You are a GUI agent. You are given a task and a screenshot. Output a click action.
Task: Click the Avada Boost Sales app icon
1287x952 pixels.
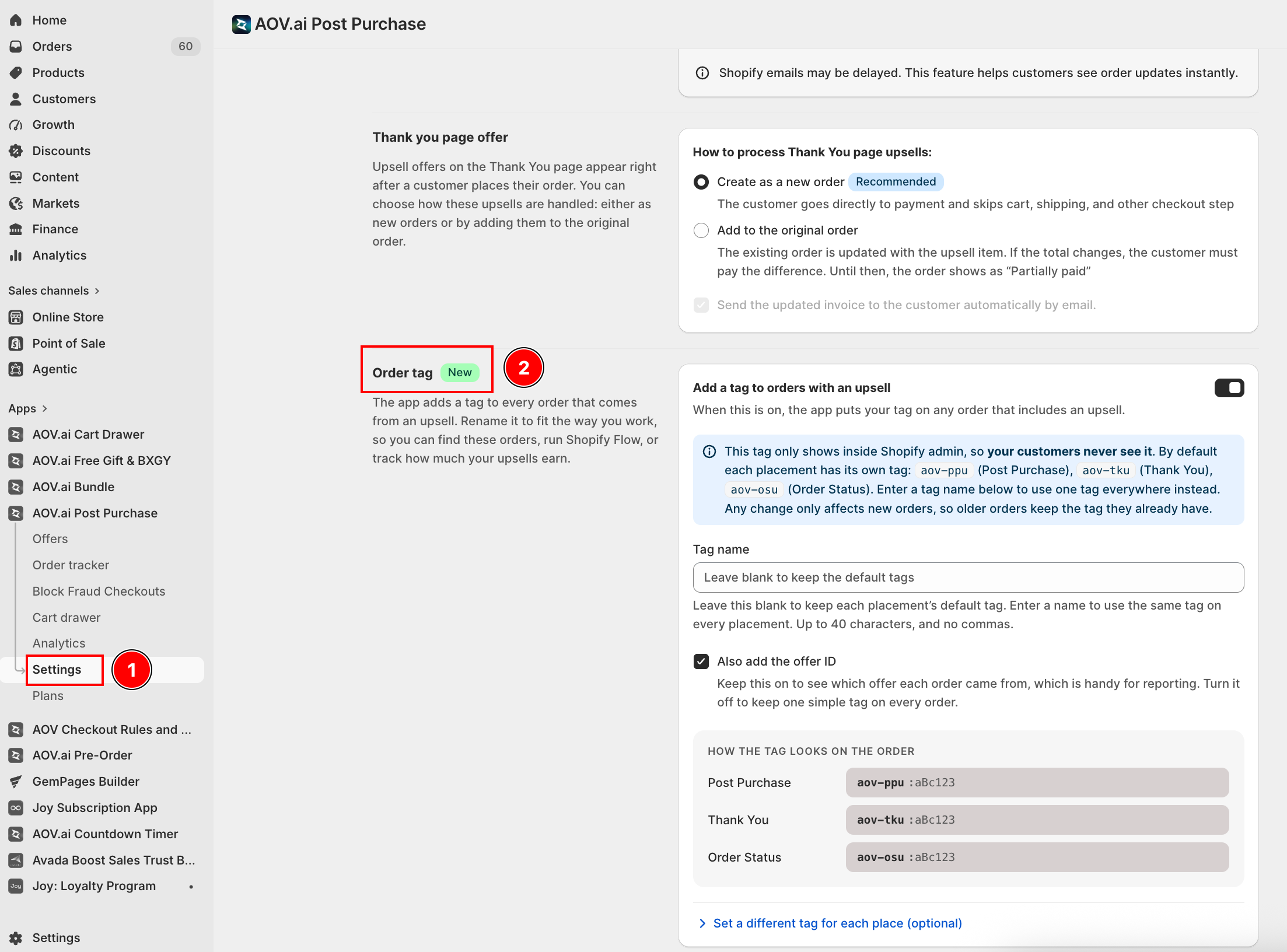coord(16,860)
